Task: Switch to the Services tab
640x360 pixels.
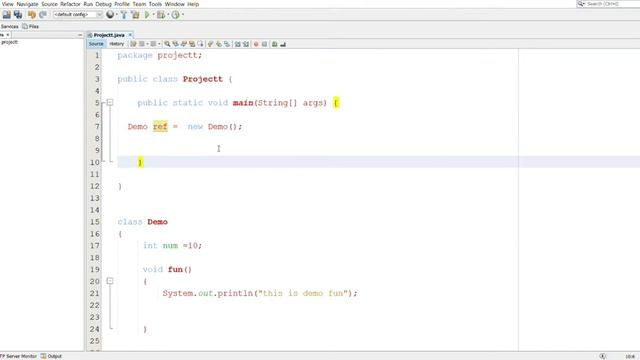Action: [x=9, y=27]
